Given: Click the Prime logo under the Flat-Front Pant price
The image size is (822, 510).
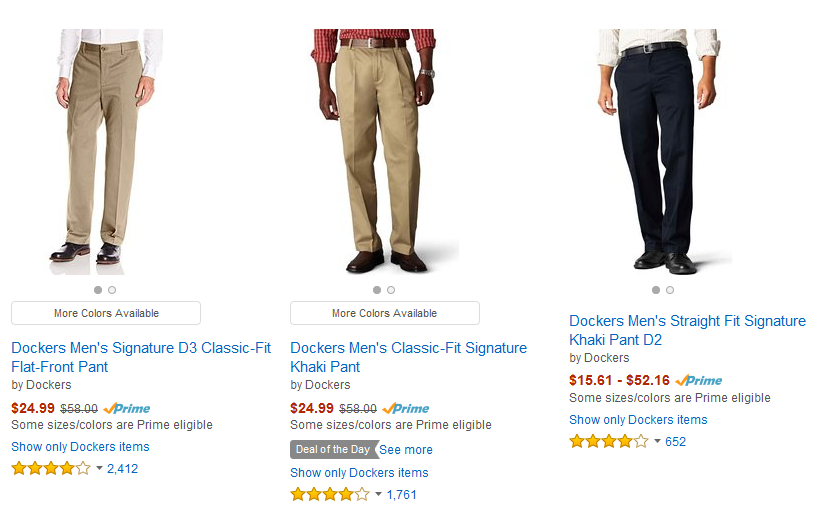Looking at the screenshot, I should [127, 408].
